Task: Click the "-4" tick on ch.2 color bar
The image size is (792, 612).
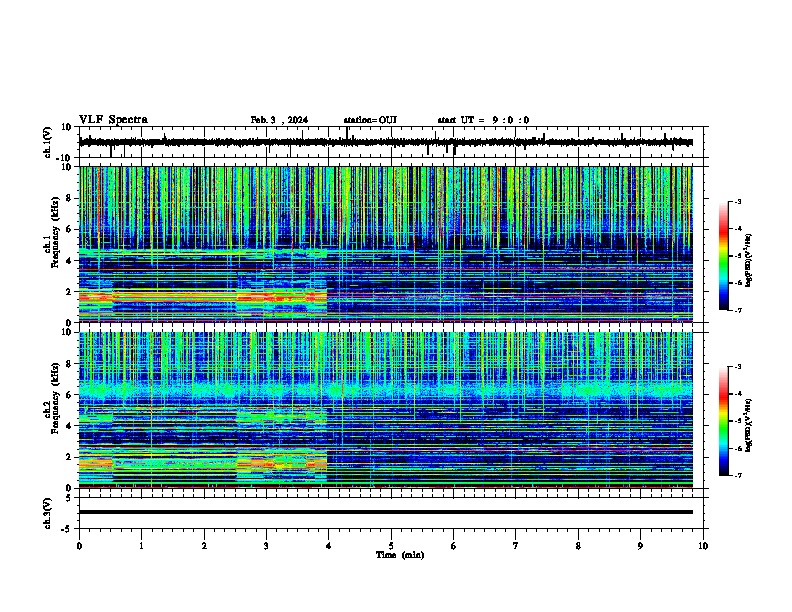Action: [738, 394]
